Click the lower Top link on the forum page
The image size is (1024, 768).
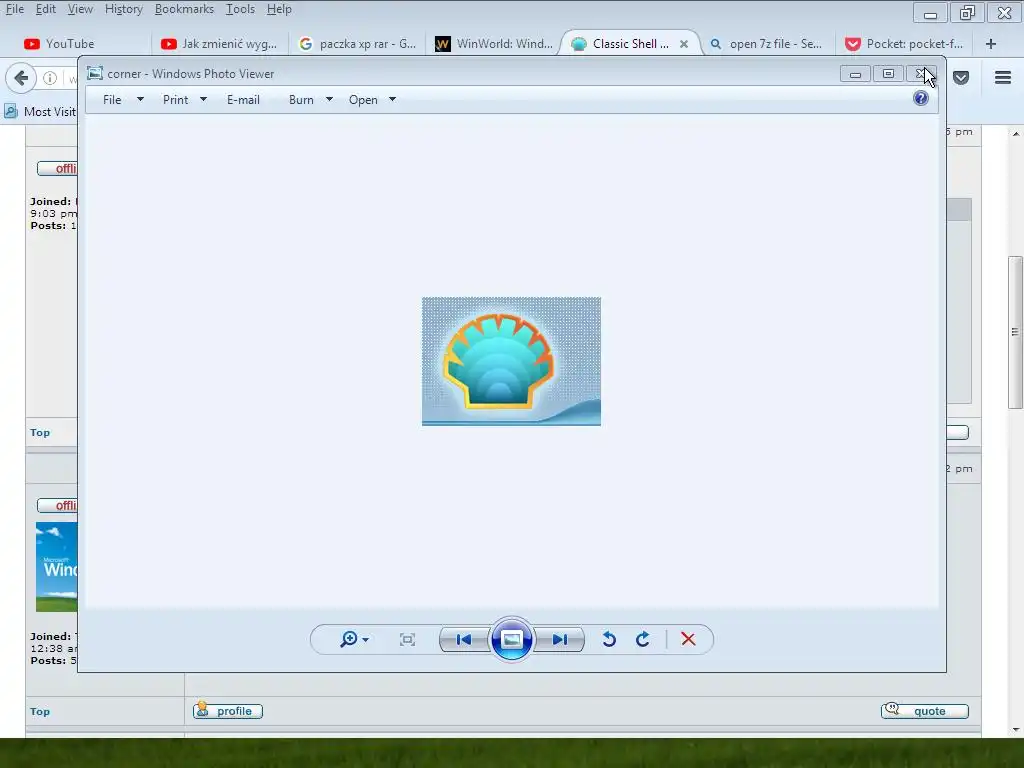tap(40, 711)
